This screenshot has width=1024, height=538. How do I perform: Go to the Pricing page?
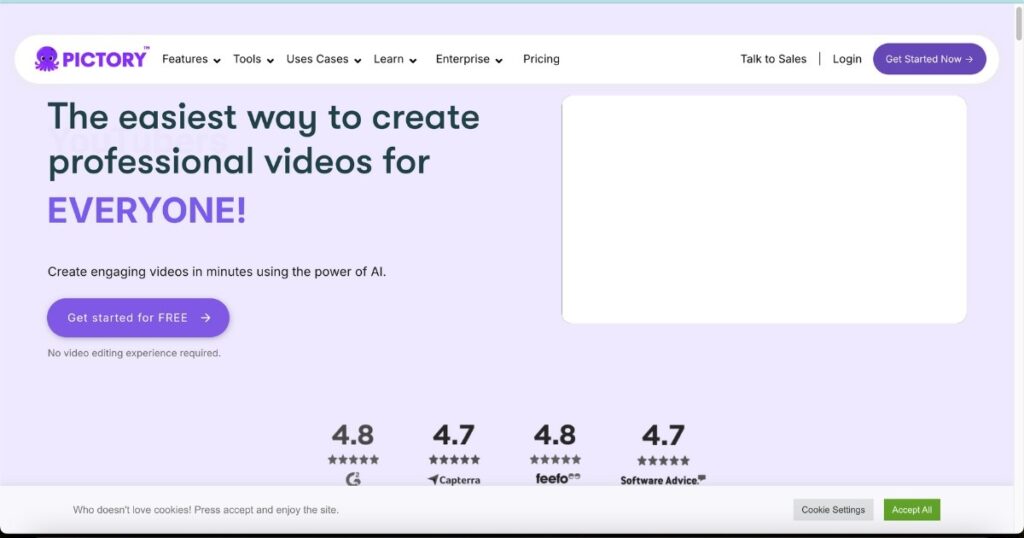coord(541,59)
